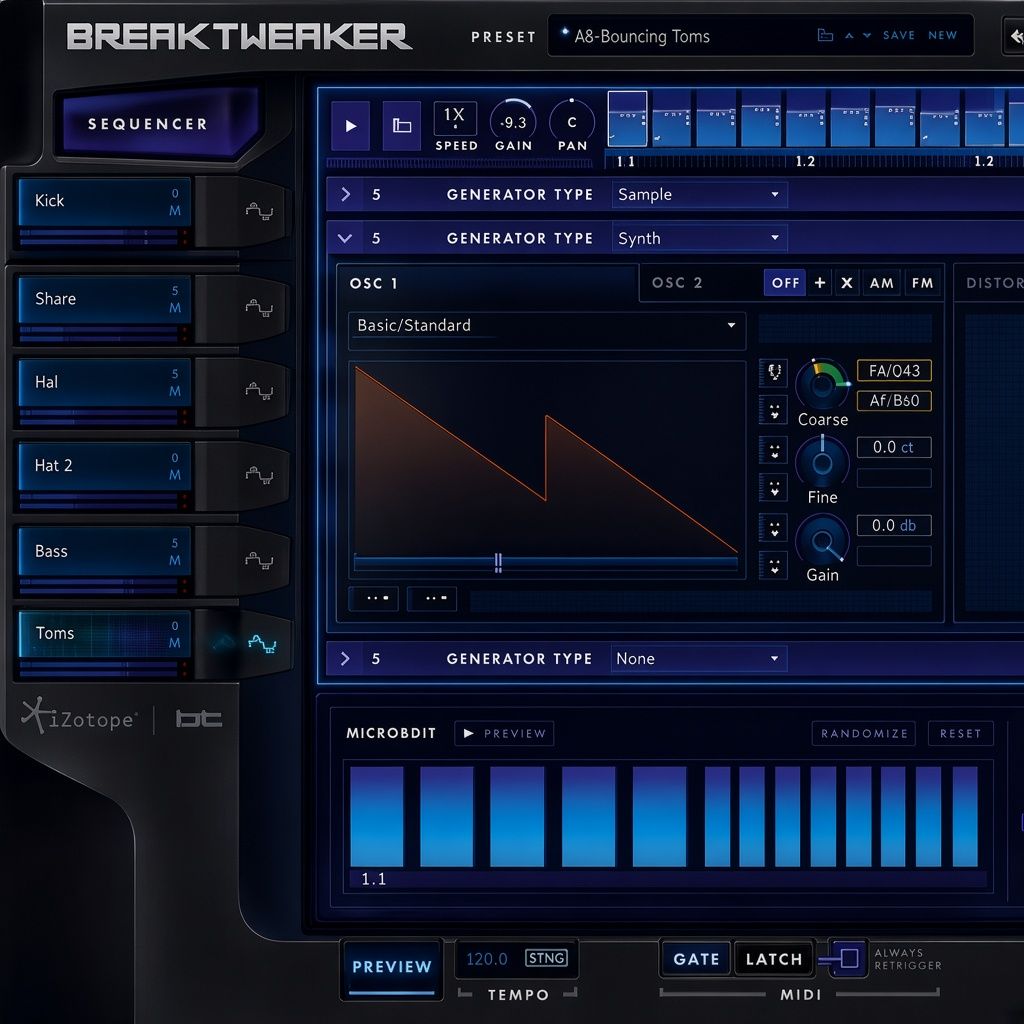Click the Kick track waveform icon
Screen dimensions: 1024x1024
click(259, 211)
